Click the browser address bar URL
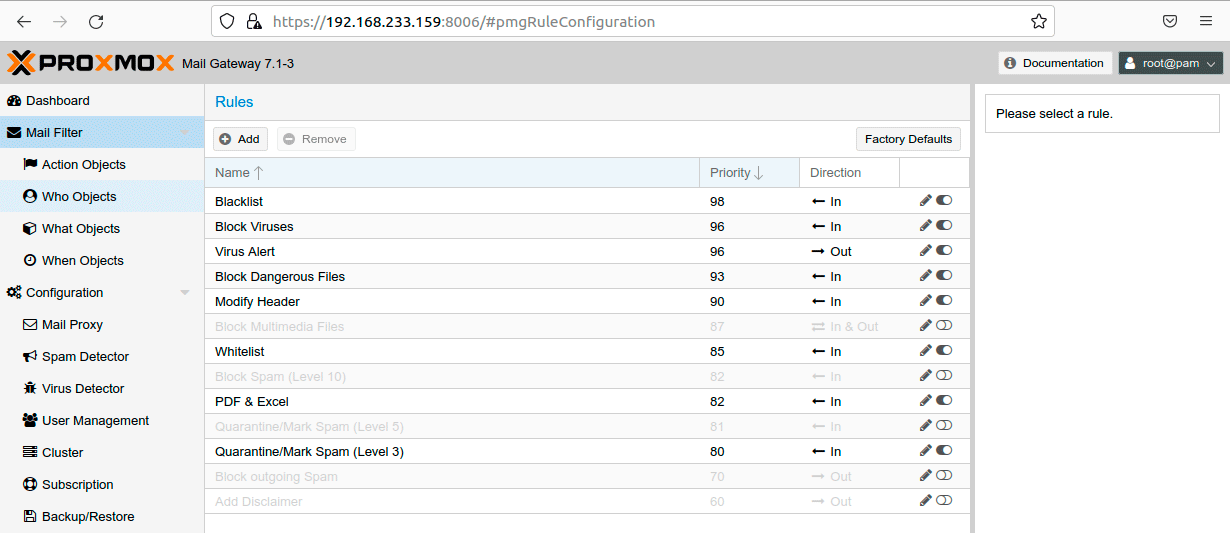The image size is (1230, 533). (x=464, y=21)
